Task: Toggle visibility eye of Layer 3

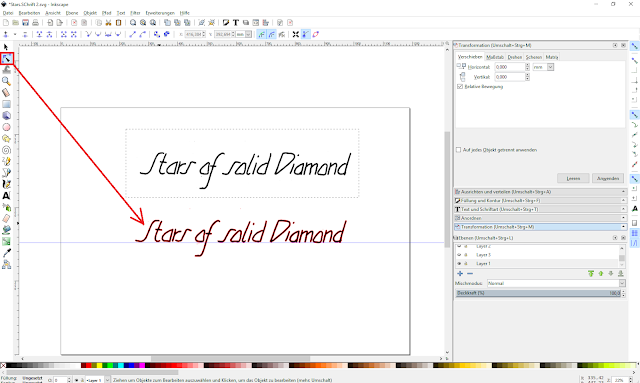Action: (x=459, y=255)
